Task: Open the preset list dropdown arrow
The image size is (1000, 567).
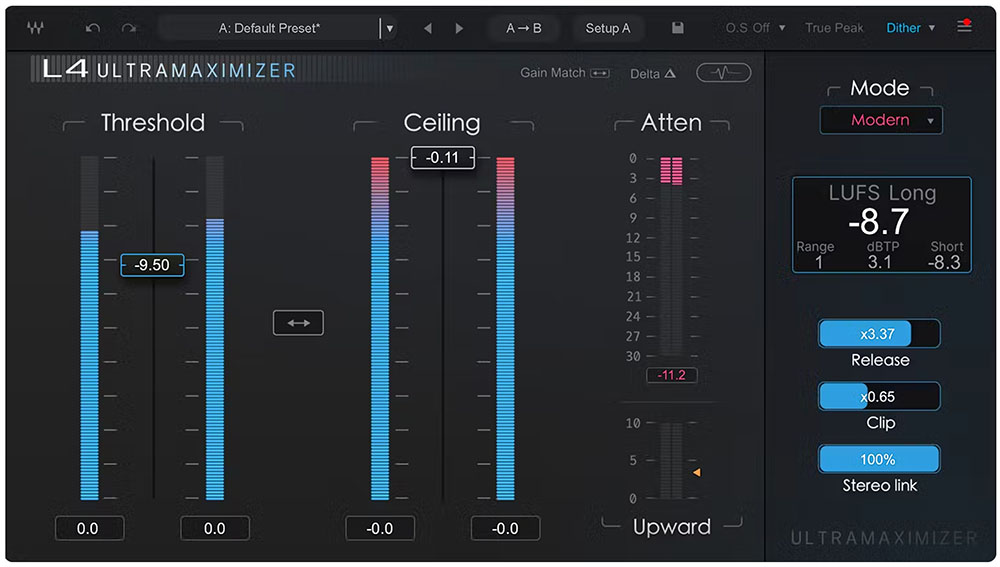Action: pyautogui.click(x=390, y=29)
